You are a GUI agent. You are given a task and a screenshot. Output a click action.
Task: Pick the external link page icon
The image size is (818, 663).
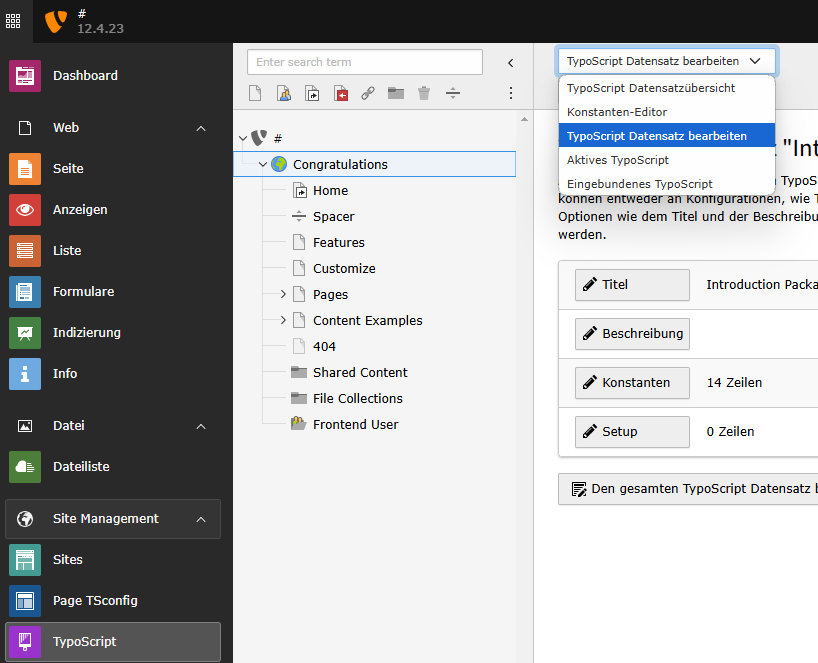click(x=368, y=93)
